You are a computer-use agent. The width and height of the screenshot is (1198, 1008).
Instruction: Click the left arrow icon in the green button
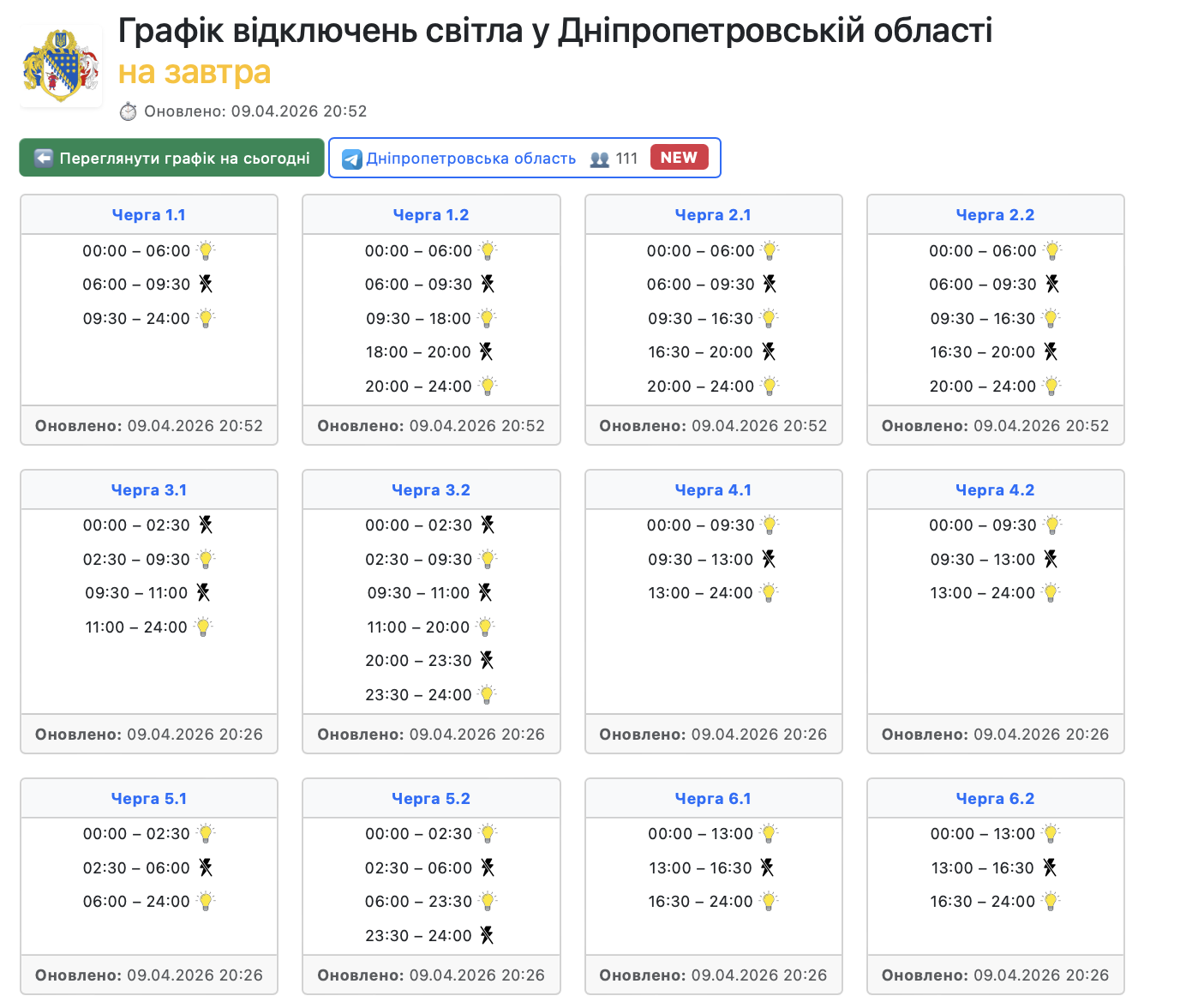point(44,159)
